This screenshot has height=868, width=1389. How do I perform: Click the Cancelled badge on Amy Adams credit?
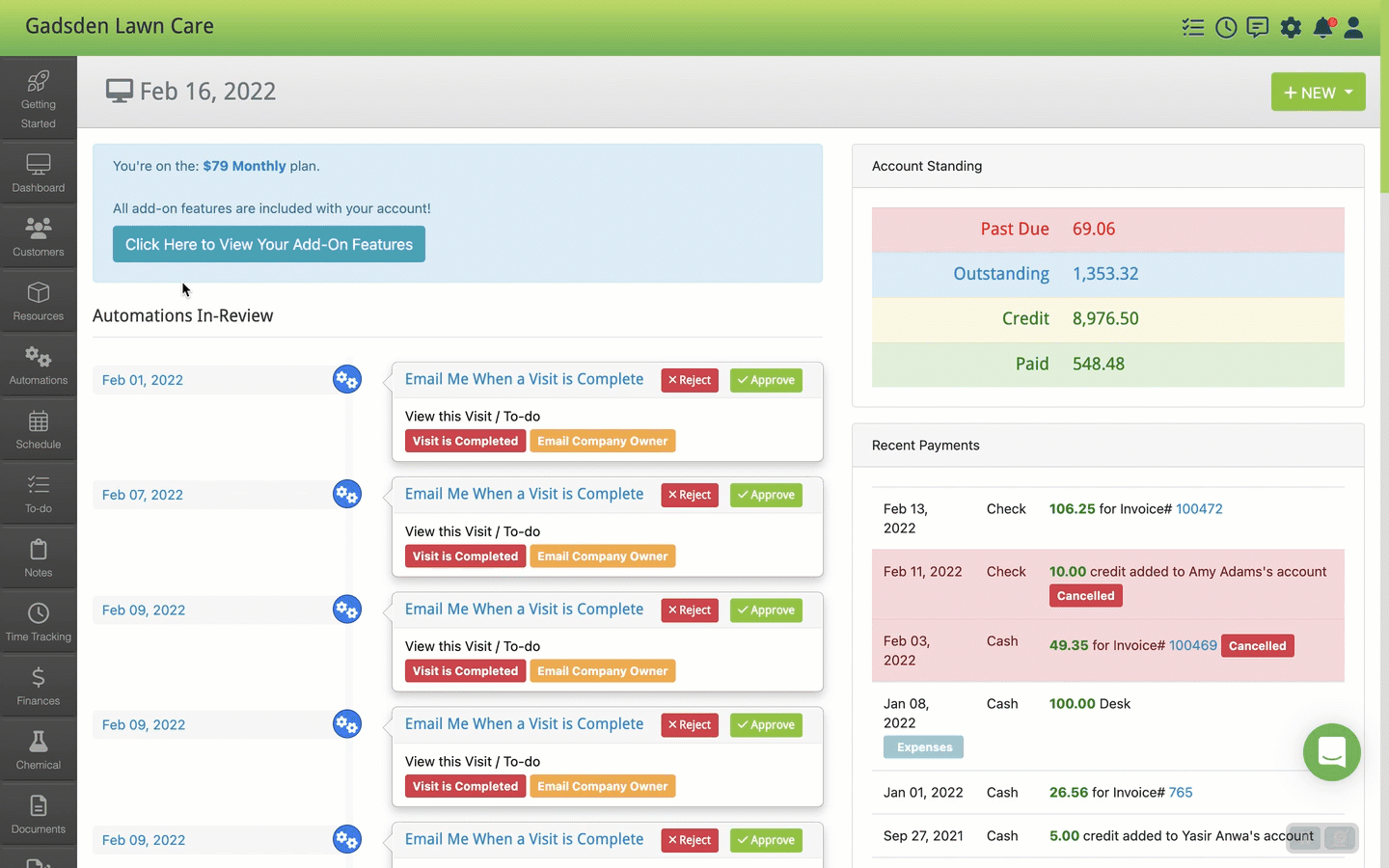point(1085,595)
